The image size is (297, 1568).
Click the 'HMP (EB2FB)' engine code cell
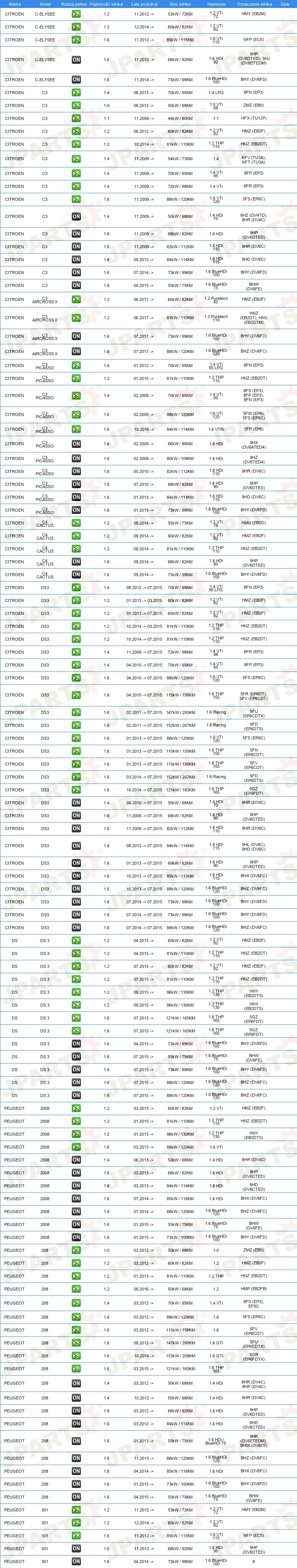pyautogui.click(x=254, y=1289)
